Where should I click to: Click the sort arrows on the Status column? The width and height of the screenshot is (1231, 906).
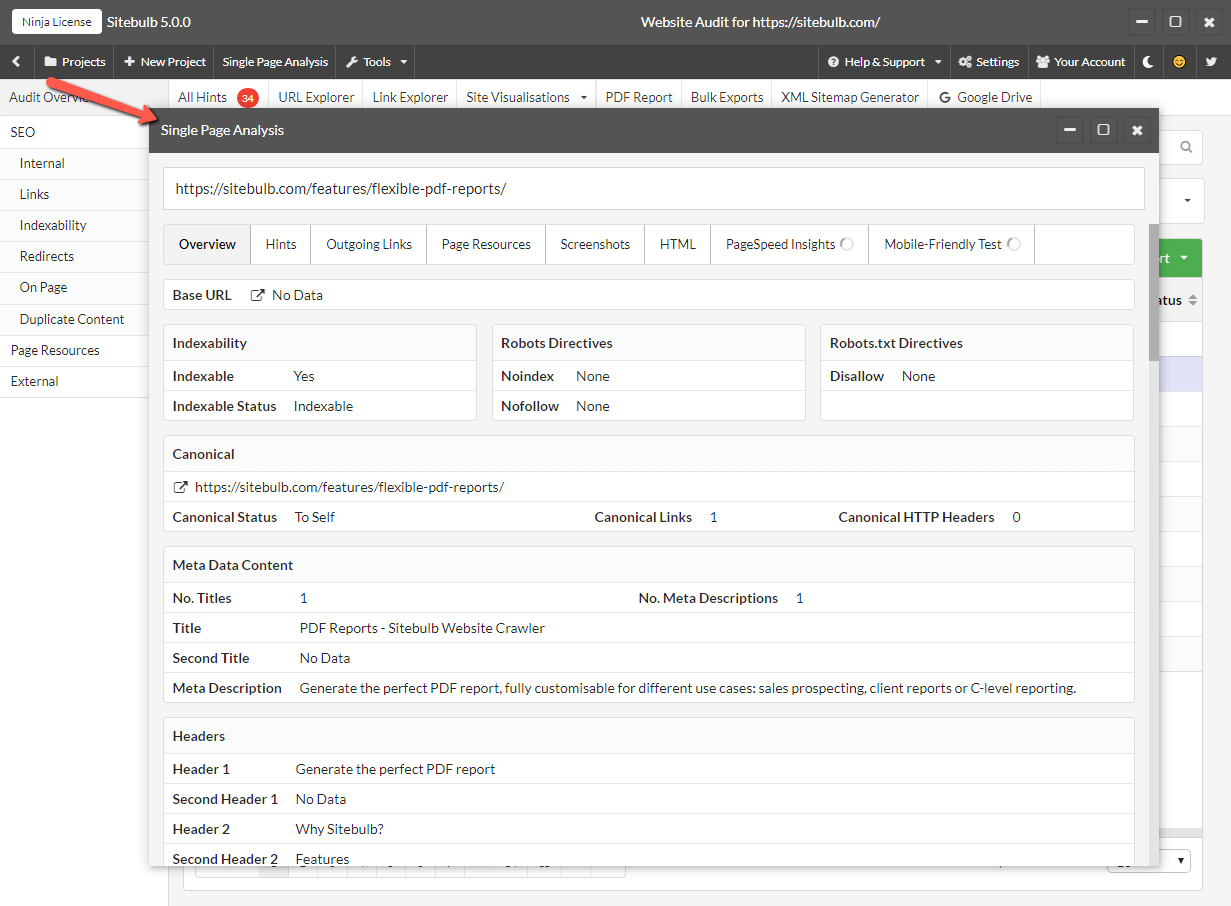[1192, 300]
